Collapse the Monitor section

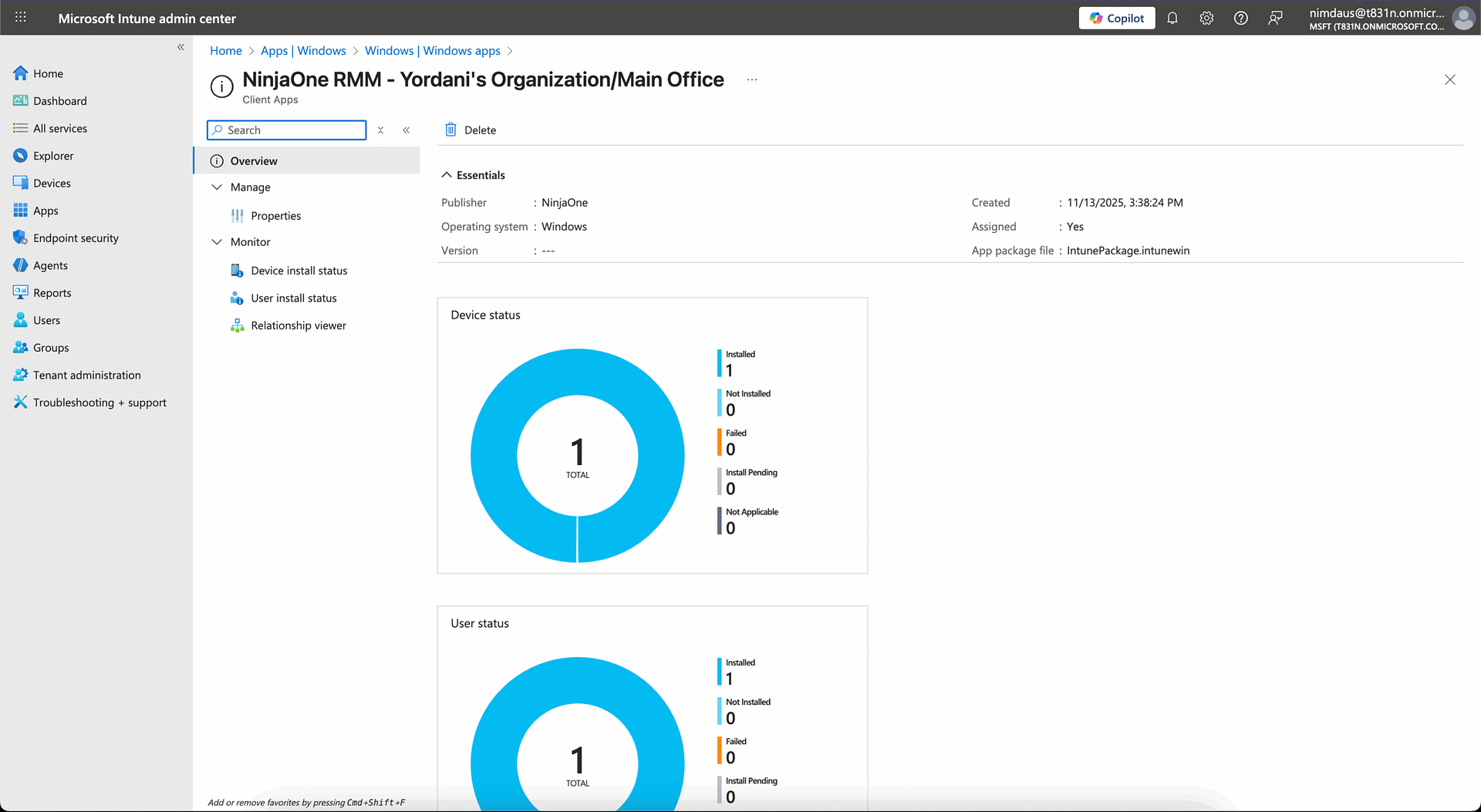[217, 242]
